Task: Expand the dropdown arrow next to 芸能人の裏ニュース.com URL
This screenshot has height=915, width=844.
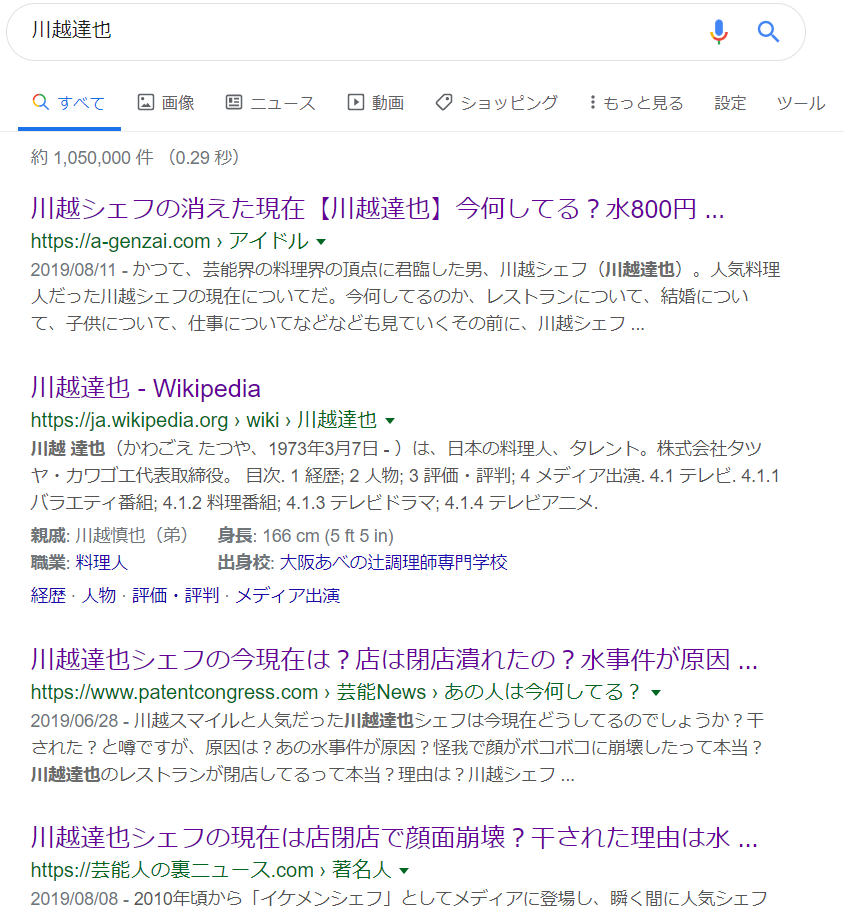Action: [x=403, y=871]
